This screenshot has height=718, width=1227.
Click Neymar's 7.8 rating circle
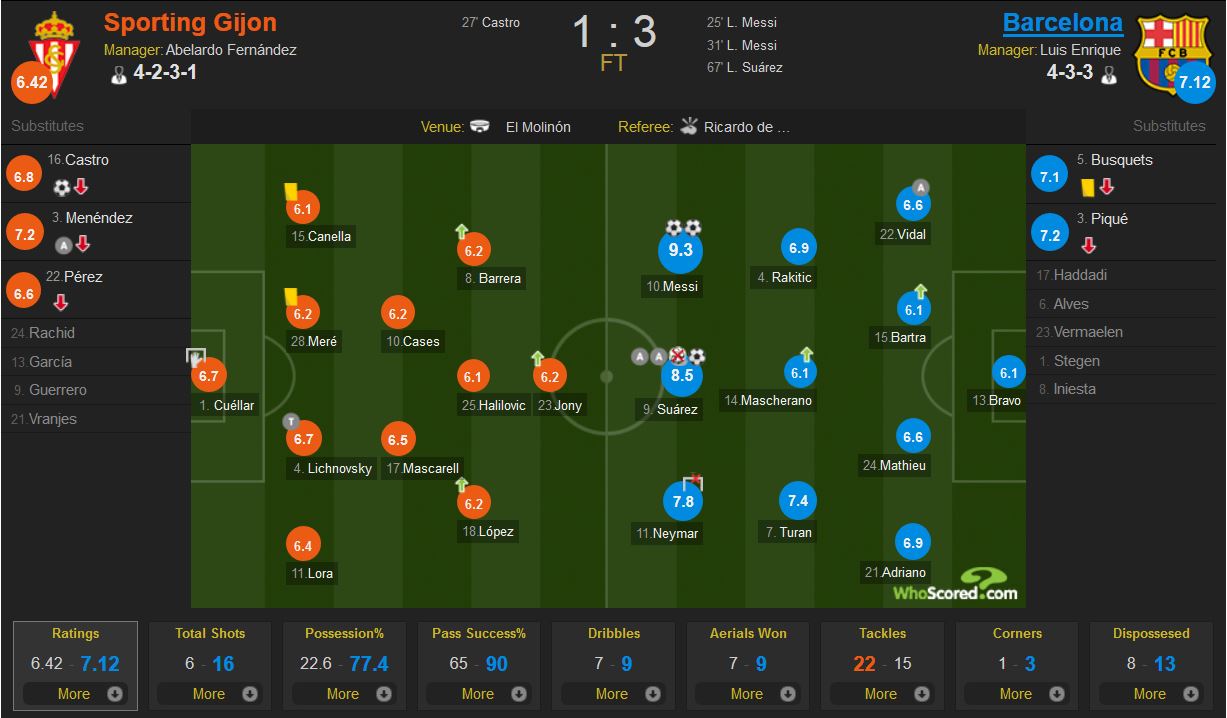click(683, 502)
